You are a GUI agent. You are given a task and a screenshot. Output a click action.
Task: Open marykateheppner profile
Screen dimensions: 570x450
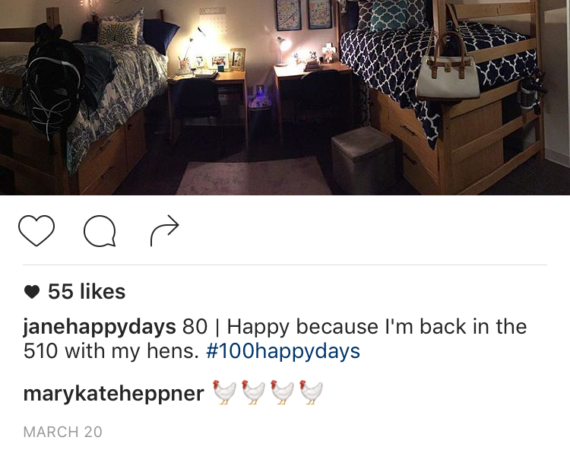pos(113,394)
